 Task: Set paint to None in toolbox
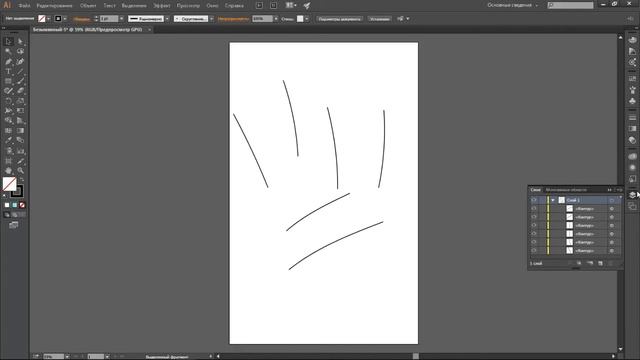pos(22,205)
